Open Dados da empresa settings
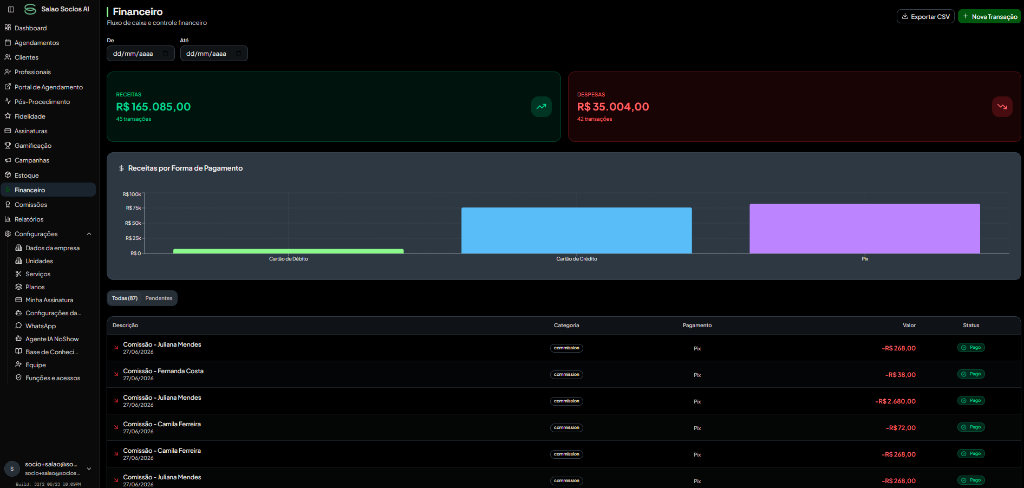Viewport: 1024px width, 488px height. point(50,248)
